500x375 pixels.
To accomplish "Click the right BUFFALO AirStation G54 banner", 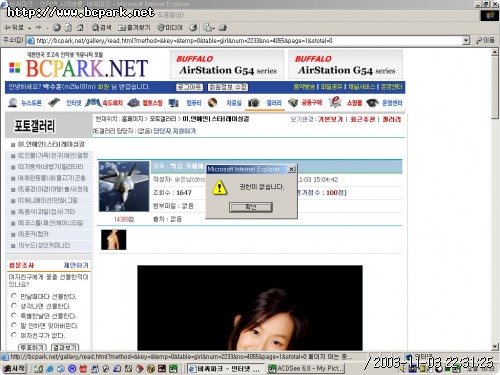I will point(345,65).
